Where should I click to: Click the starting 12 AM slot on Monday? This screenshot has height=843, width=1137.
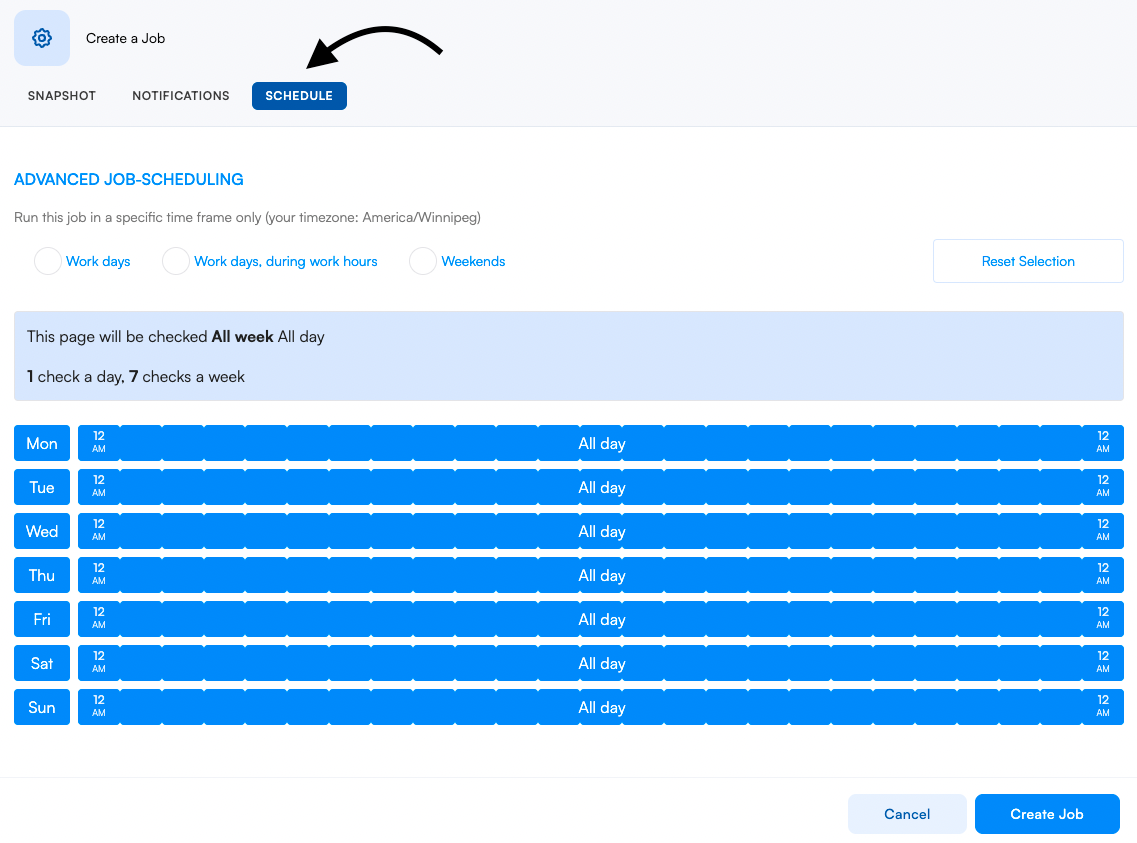click(x=99, y=443)
